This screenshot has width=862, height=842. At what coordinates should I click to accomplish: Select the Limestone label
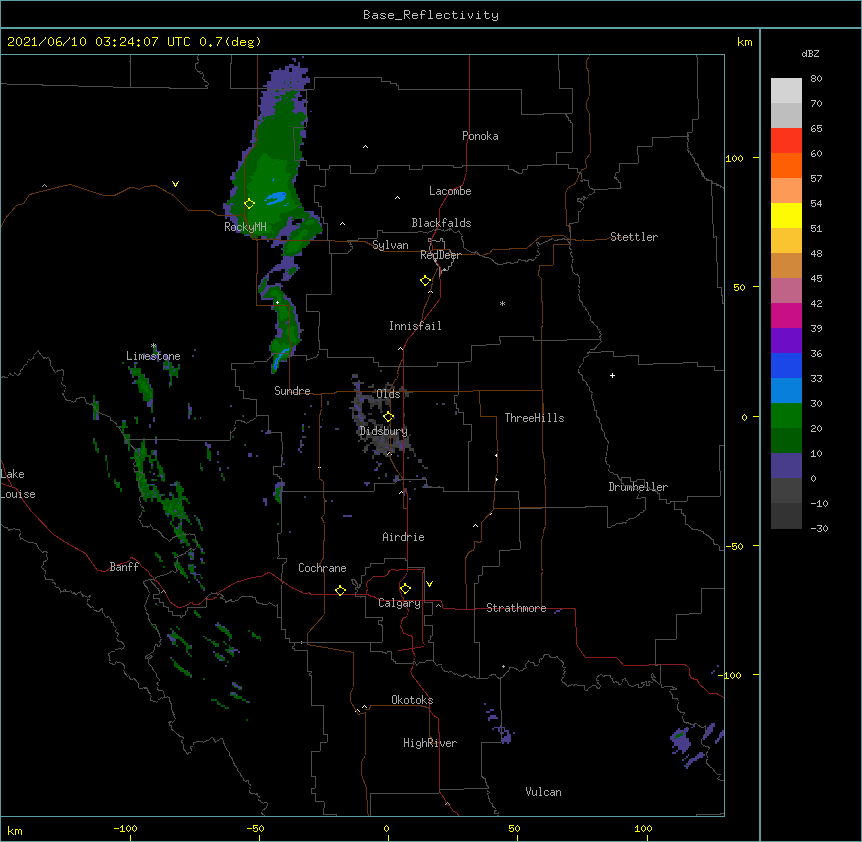(x=153, y=356)
